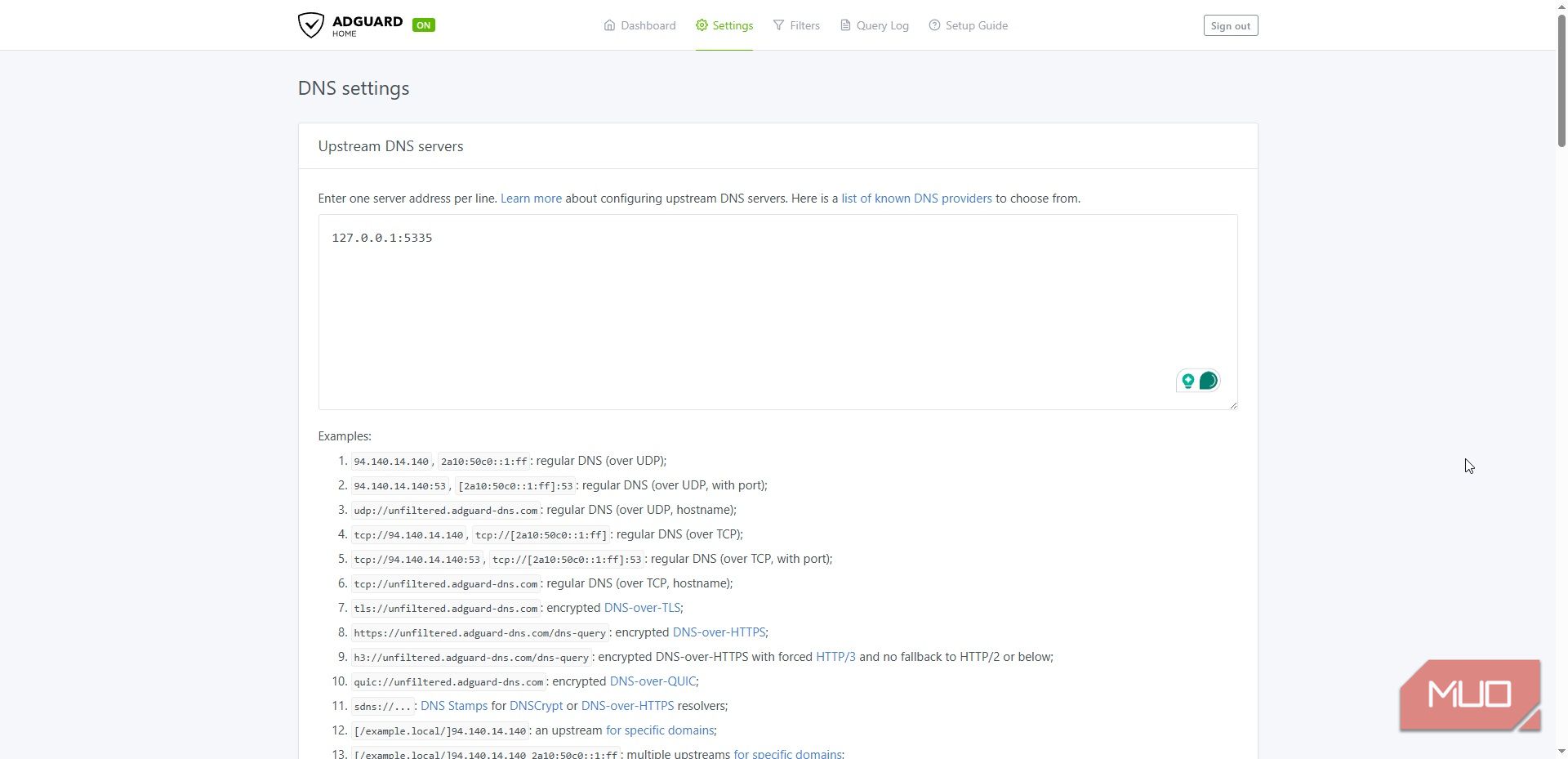This screenshot has height=759, width=1568.
Task: Click the '94.140.14.140:53' code sample
Action: click(x=400, y=486)
